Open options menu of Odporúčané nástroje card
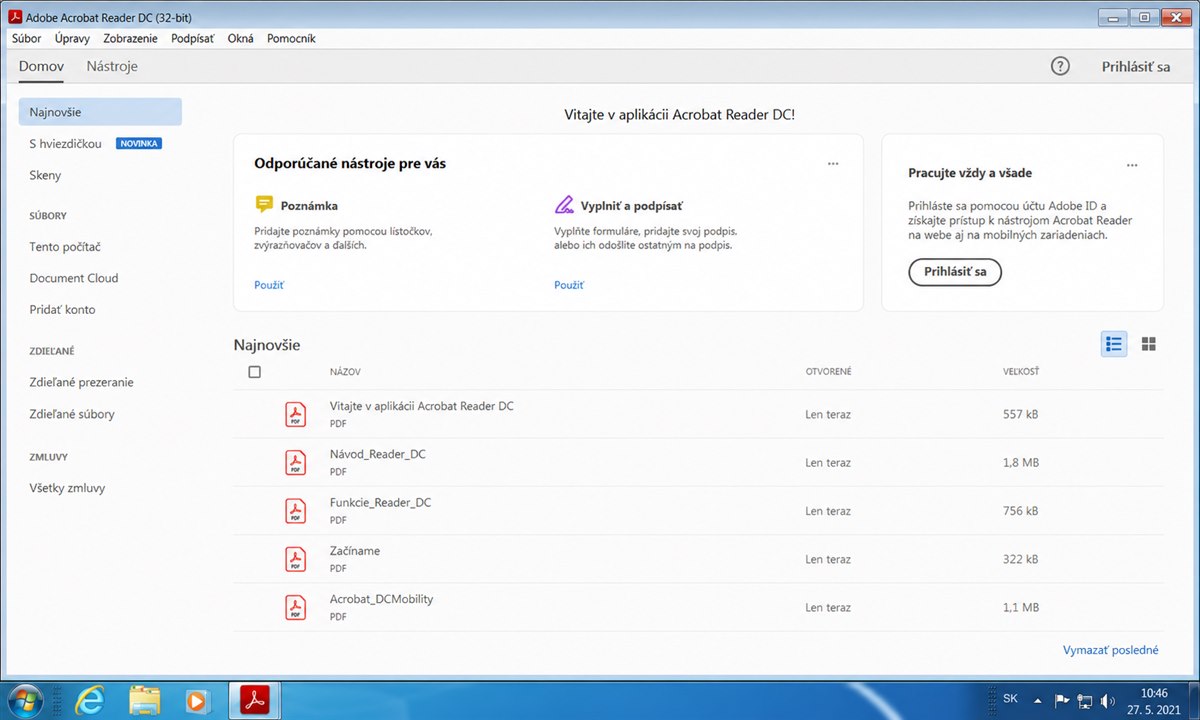 833,164
